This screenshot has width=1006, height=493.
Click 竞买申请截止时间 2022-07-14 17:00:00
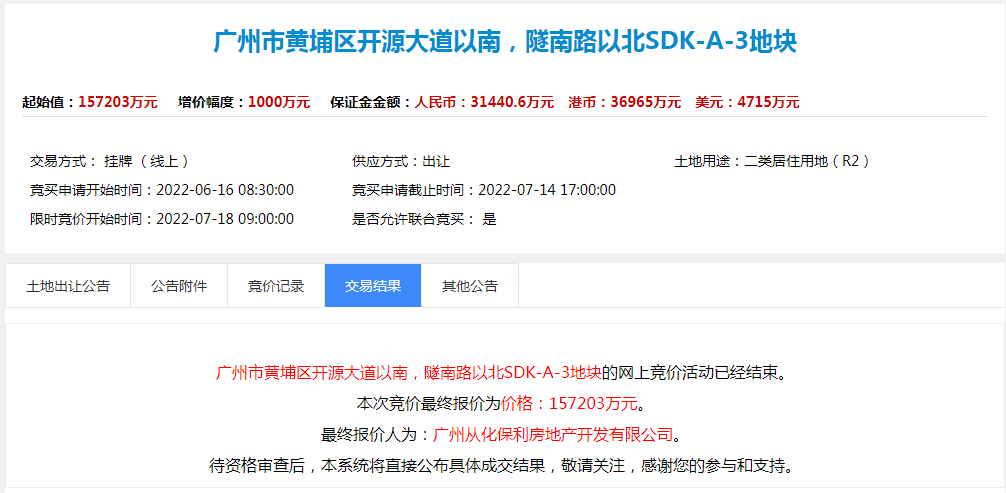click(484, 190)
